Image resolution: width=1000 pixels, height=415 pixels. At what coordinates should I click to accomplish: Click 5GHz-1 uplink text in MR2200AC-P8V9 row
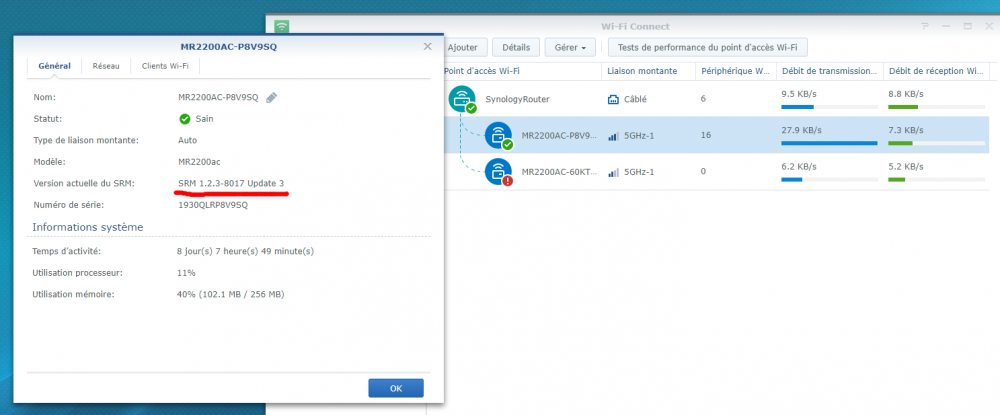(639, 136)
